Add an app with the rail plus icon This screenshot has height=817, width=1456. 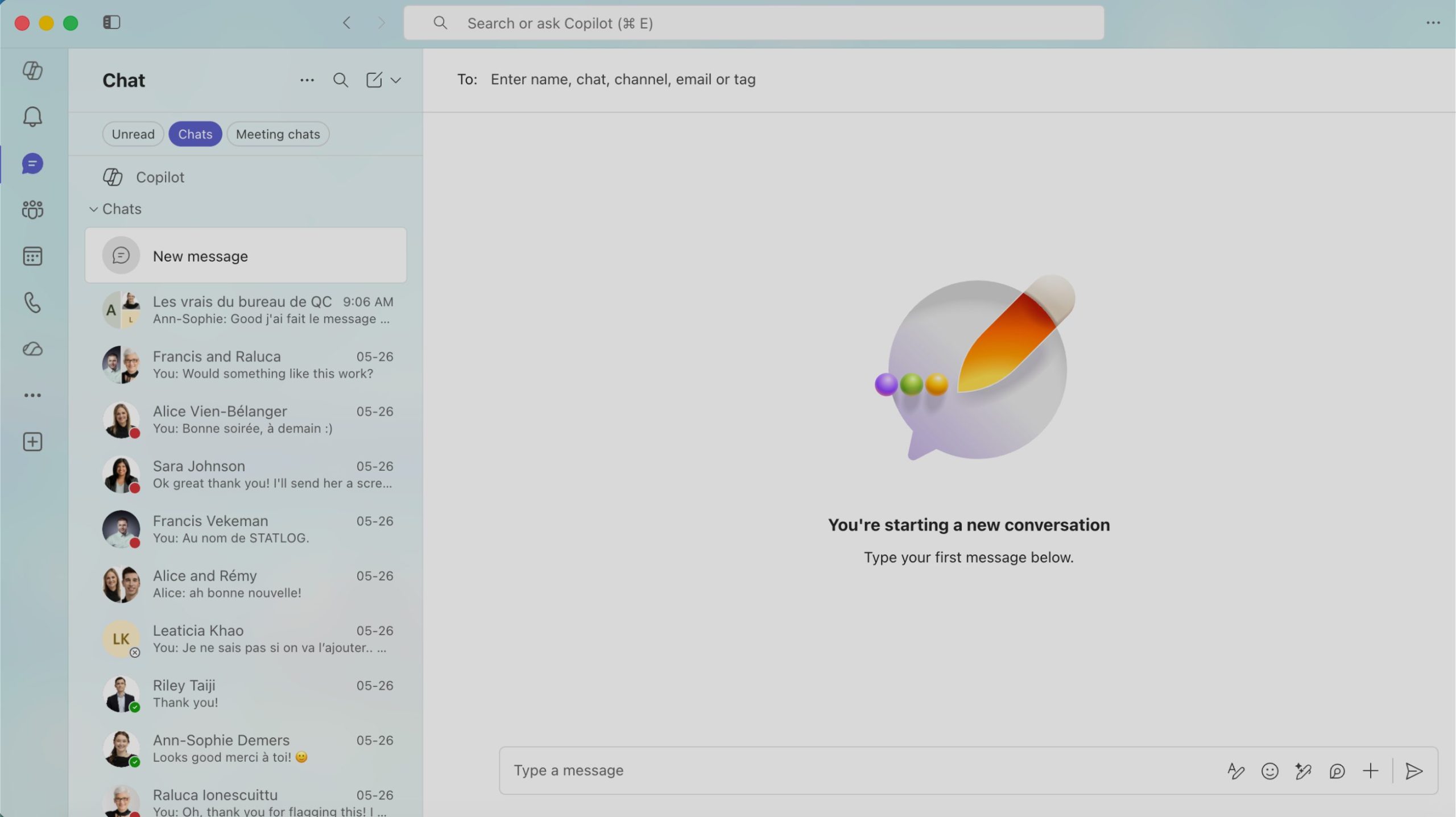pos(32,442)
